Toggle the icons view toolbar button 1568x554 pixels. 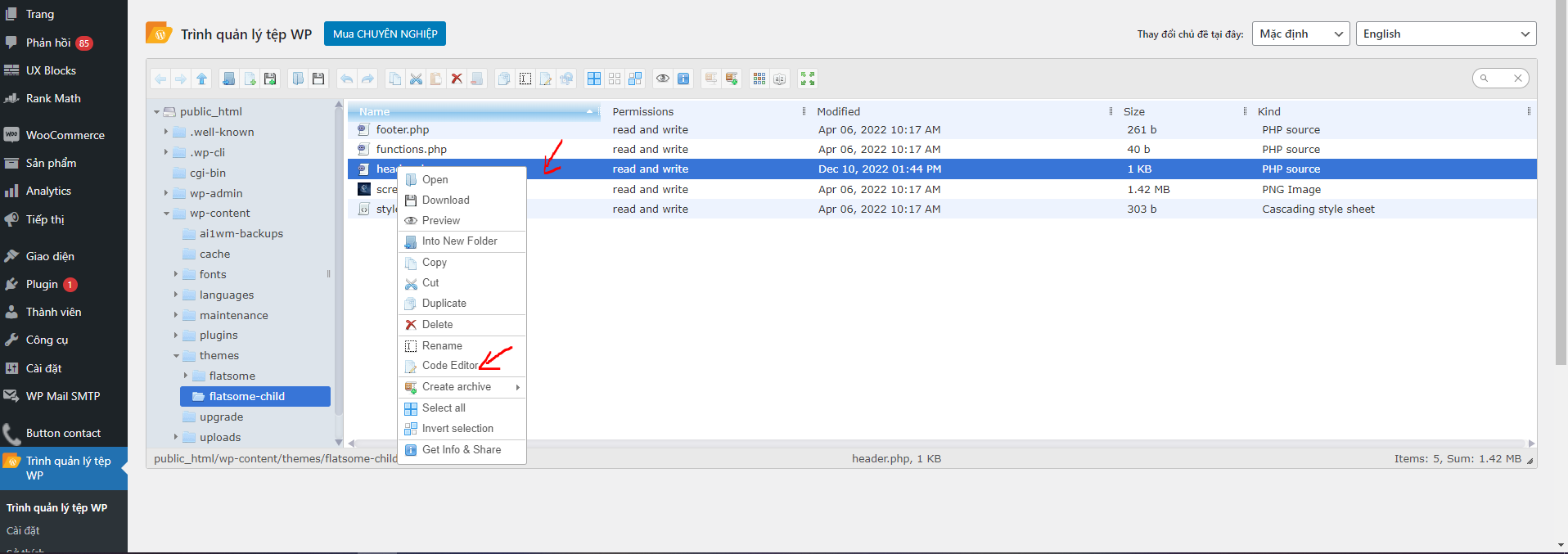click(x=759, y=79)
